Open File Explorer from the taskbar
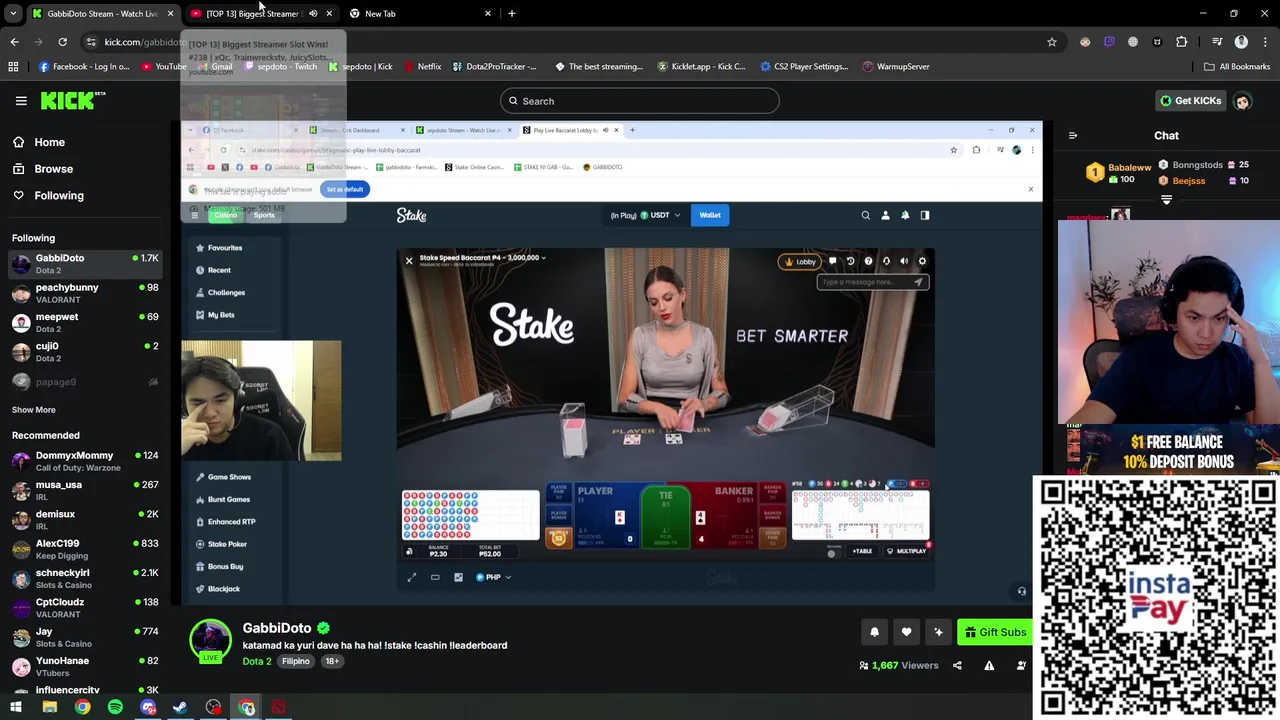 click(49, 708)
